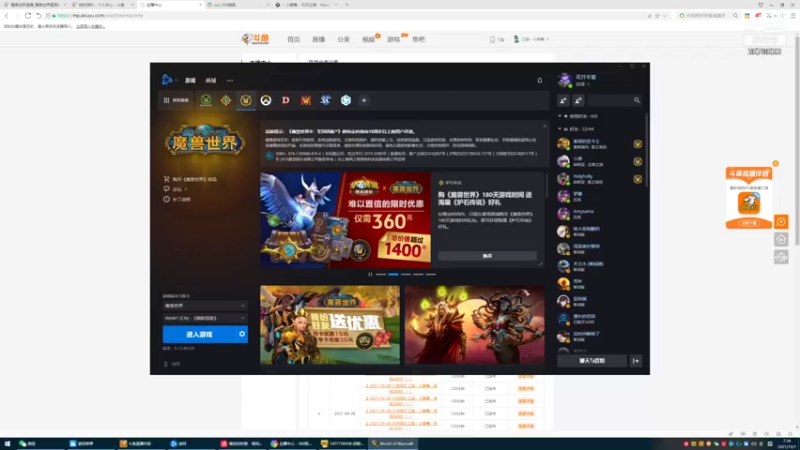The width and height of the screenshot is (800, 450).
Task: Close the Douyu companion popup
Action: [776, 163]
